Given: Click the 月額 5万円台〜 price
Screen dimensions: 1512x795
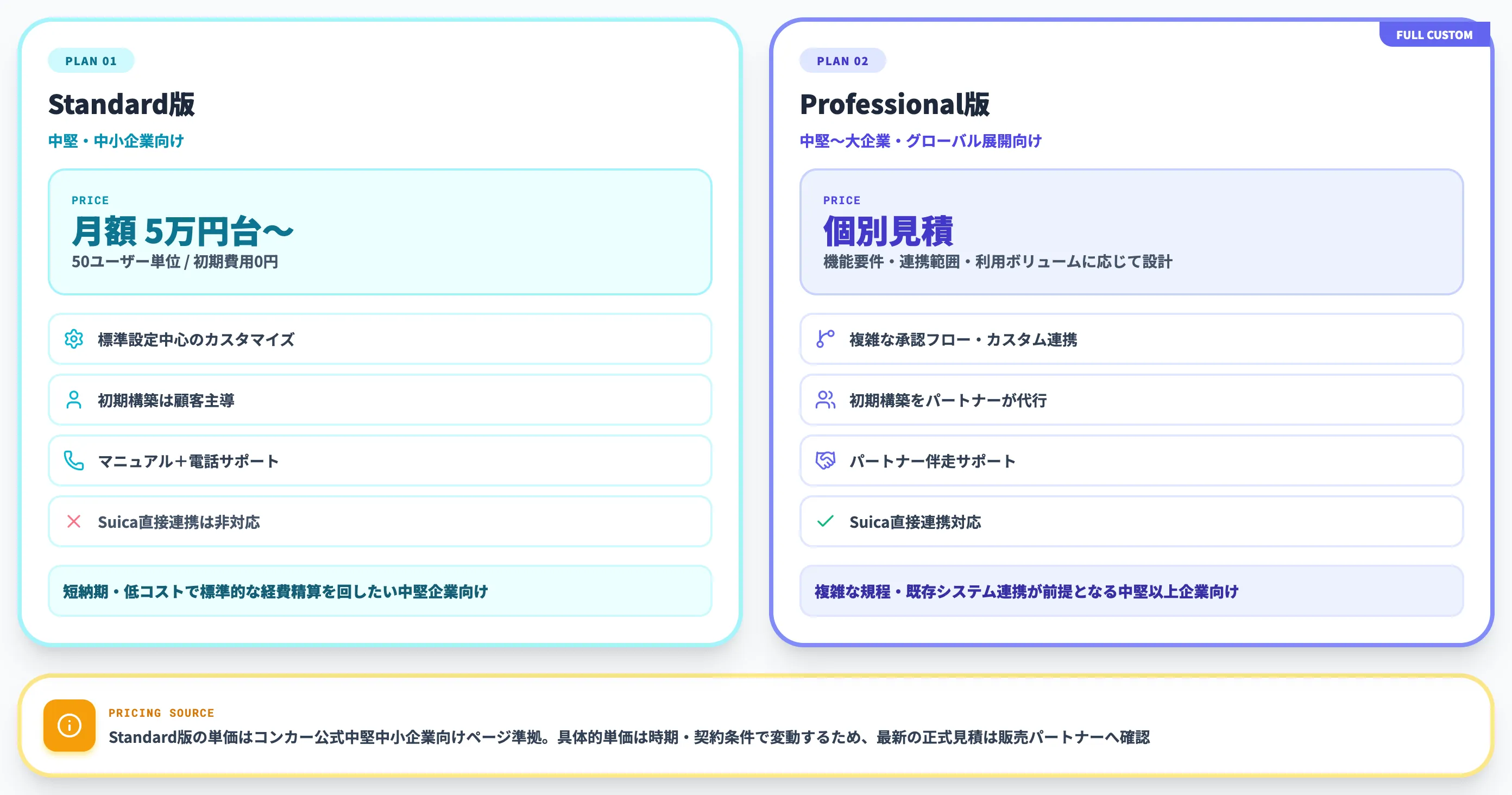Looking at the screenshot, I should [x=182, y=231].
